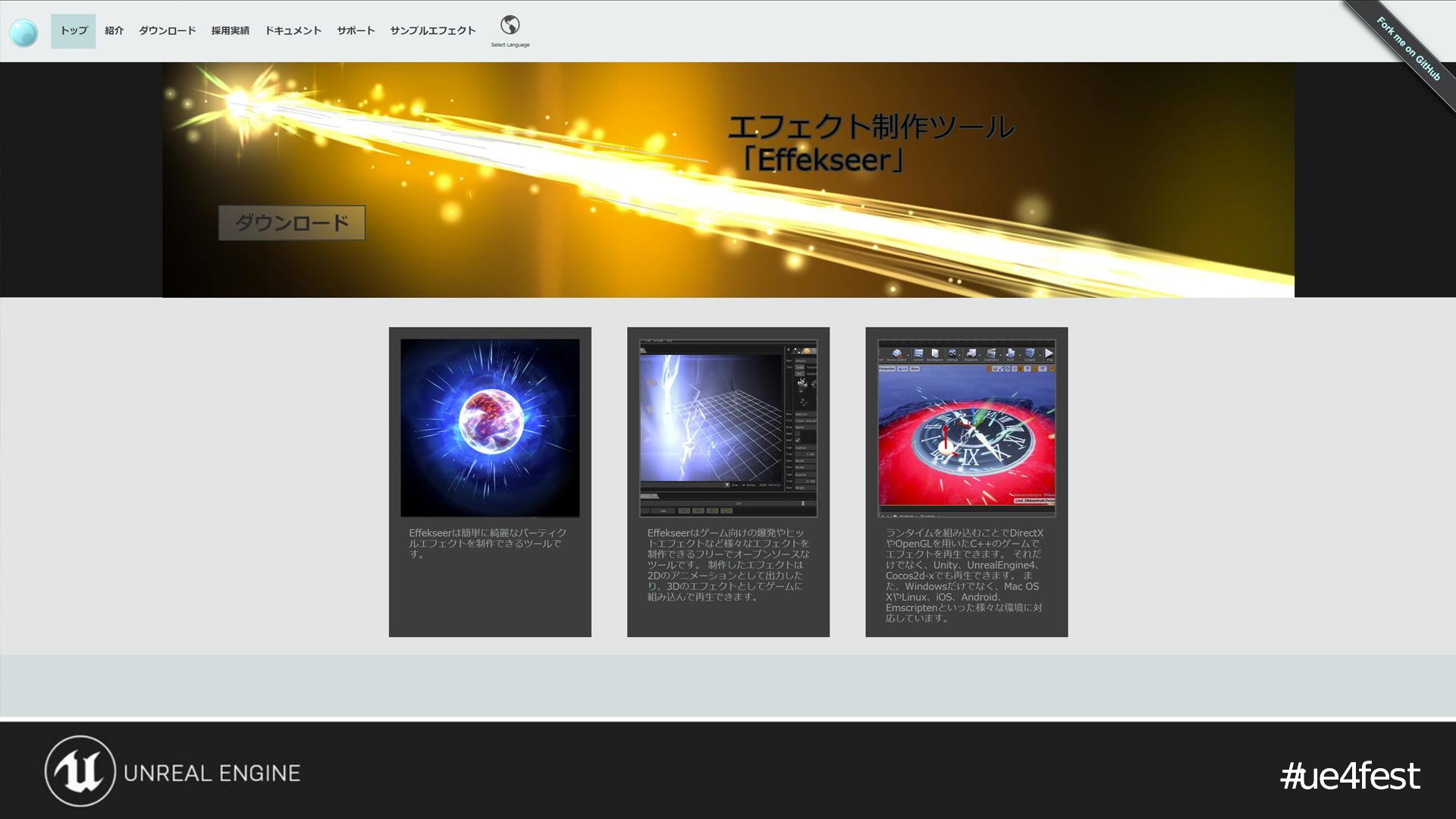Viewport: 1456px width, 819px height.
Task: Open the Select Language globe icon
Action: coord(510,25)
